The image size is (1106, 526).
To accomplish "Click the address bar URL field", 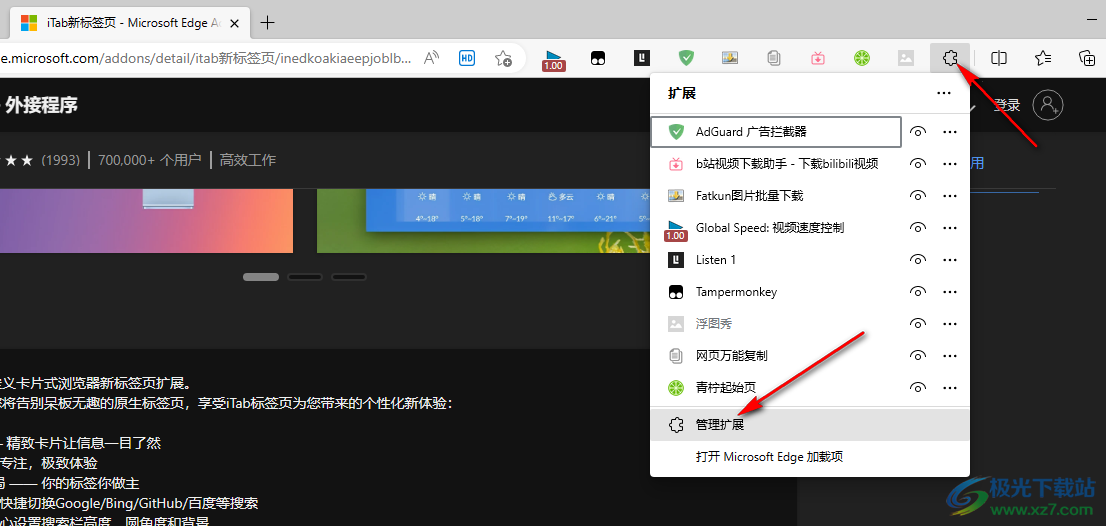I will point(206,59).
